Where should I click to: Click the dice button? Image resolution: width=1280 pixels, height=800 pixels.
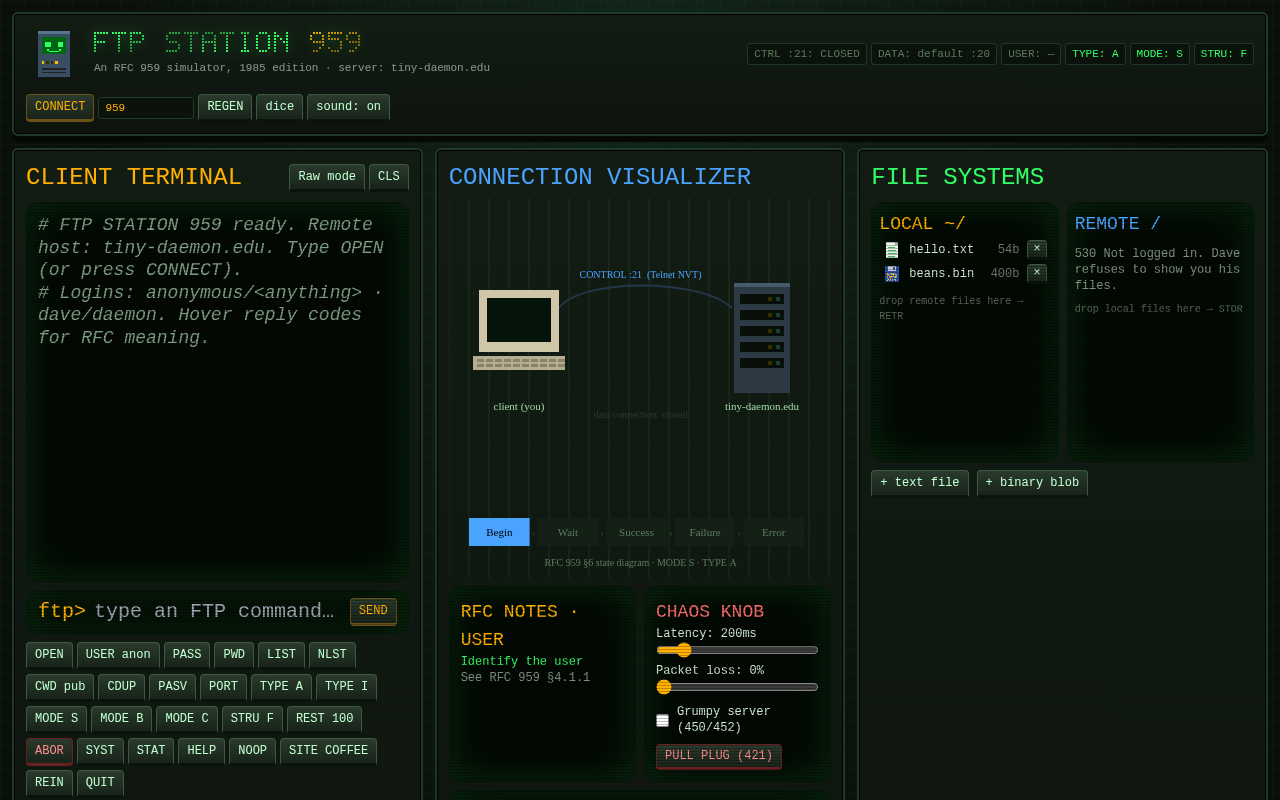point(279,107)
